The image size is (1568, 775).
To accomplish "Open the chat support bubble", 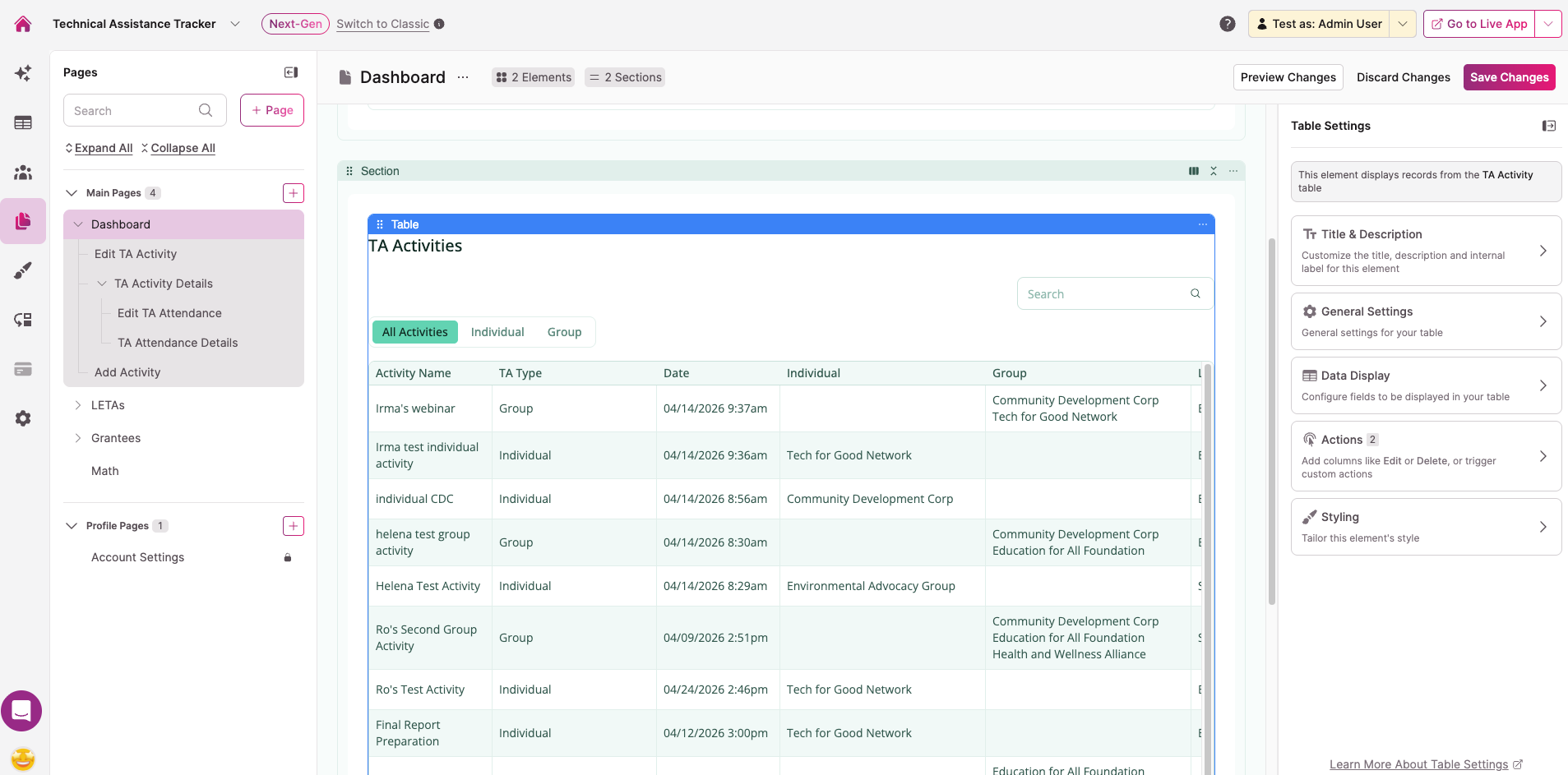I will coord(21,711).
